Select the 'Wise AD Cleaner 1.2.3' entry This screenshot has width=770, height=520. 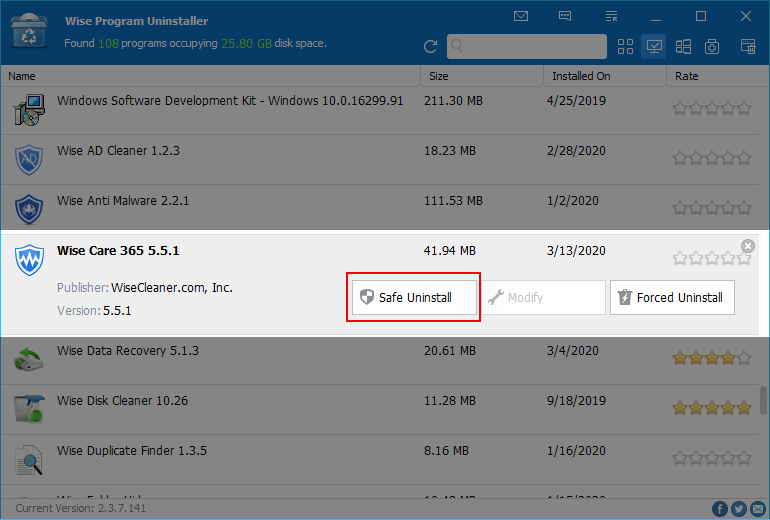click(118, 151)
